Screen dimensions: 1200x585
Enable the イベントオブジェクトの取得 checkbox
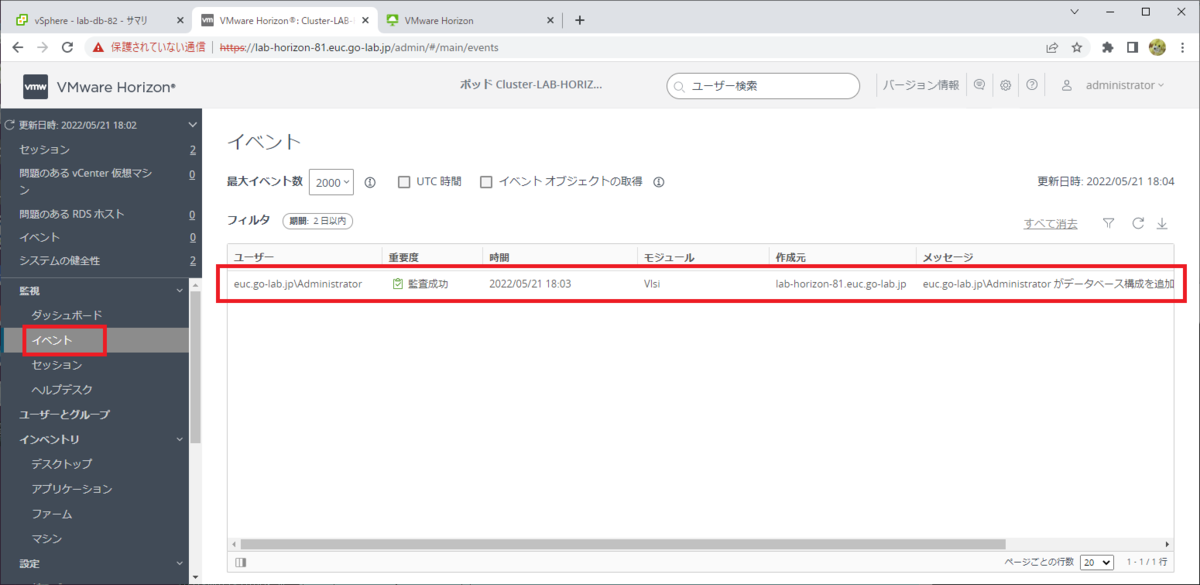click(486, 182)
